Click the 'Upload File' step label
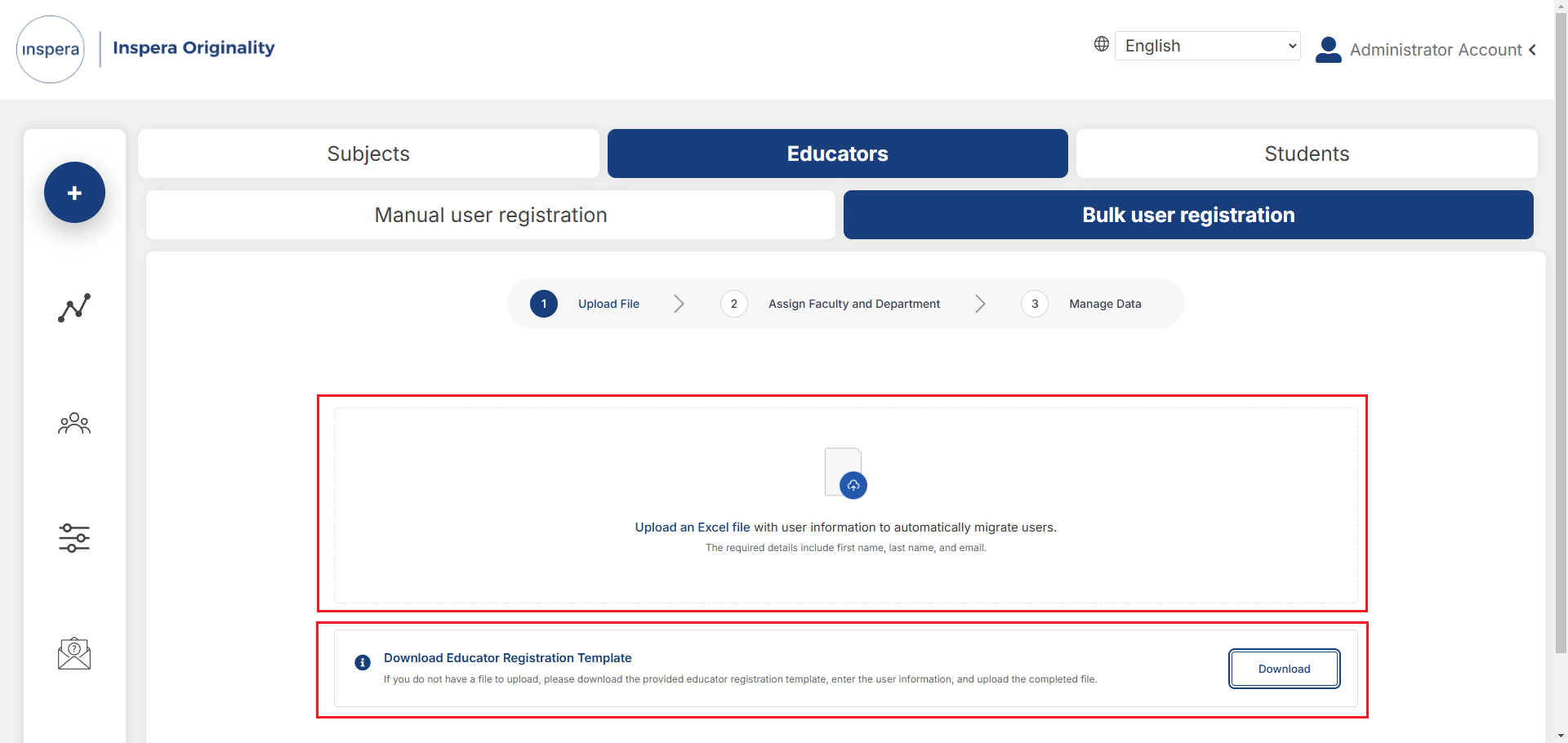This screenshot has height=743, width=1568. [x=608, y=304]
